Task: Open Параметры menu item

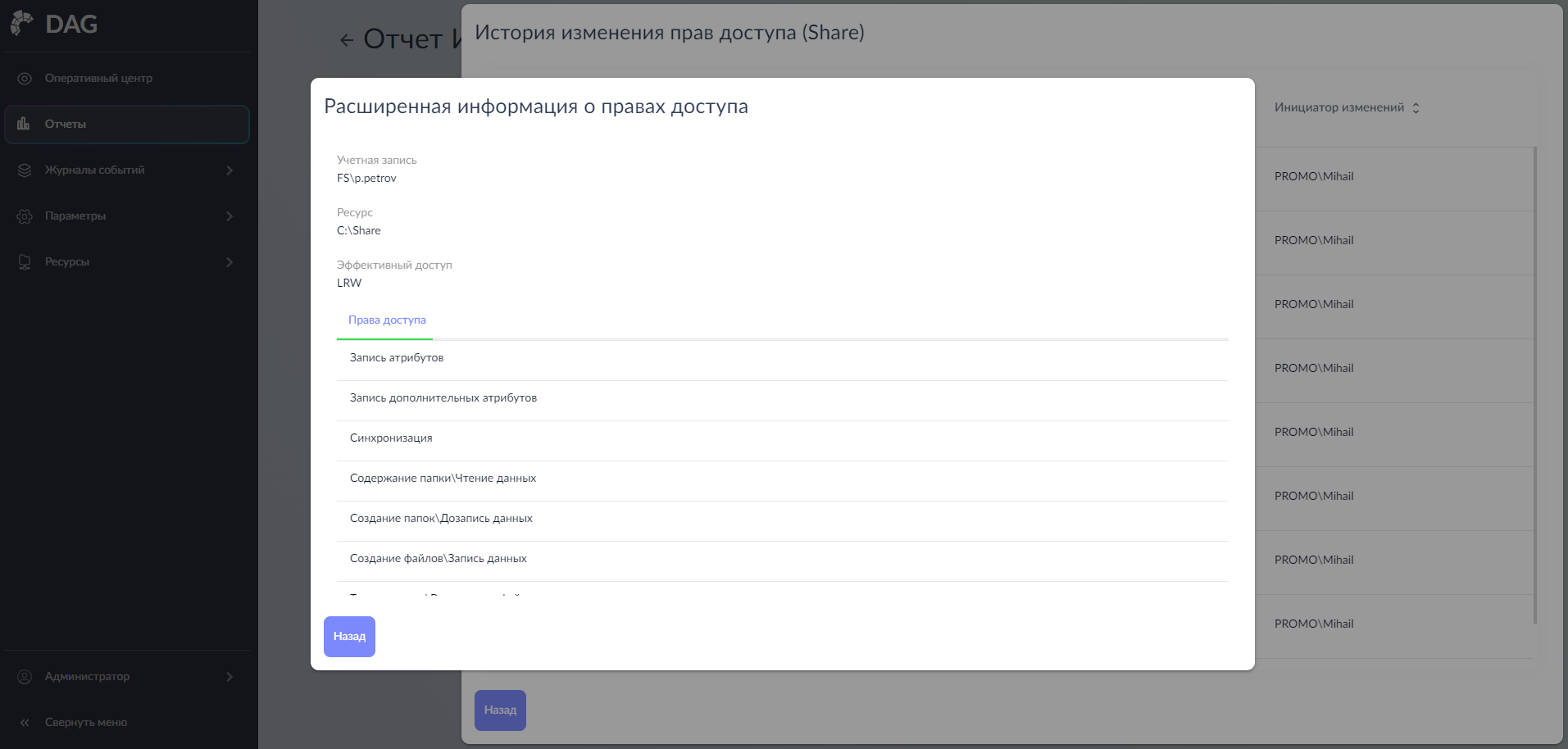Action: click(127, 216)
